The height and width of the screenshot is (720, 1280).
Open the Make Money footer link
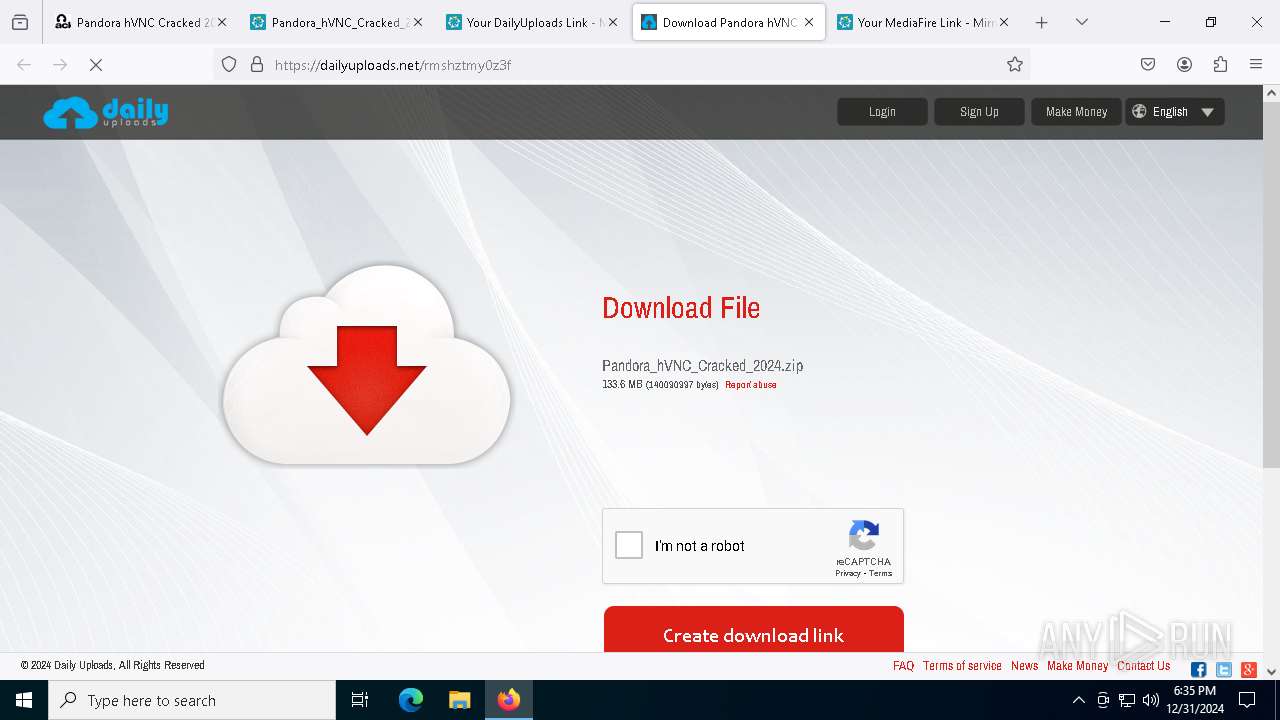(1077, 666)
